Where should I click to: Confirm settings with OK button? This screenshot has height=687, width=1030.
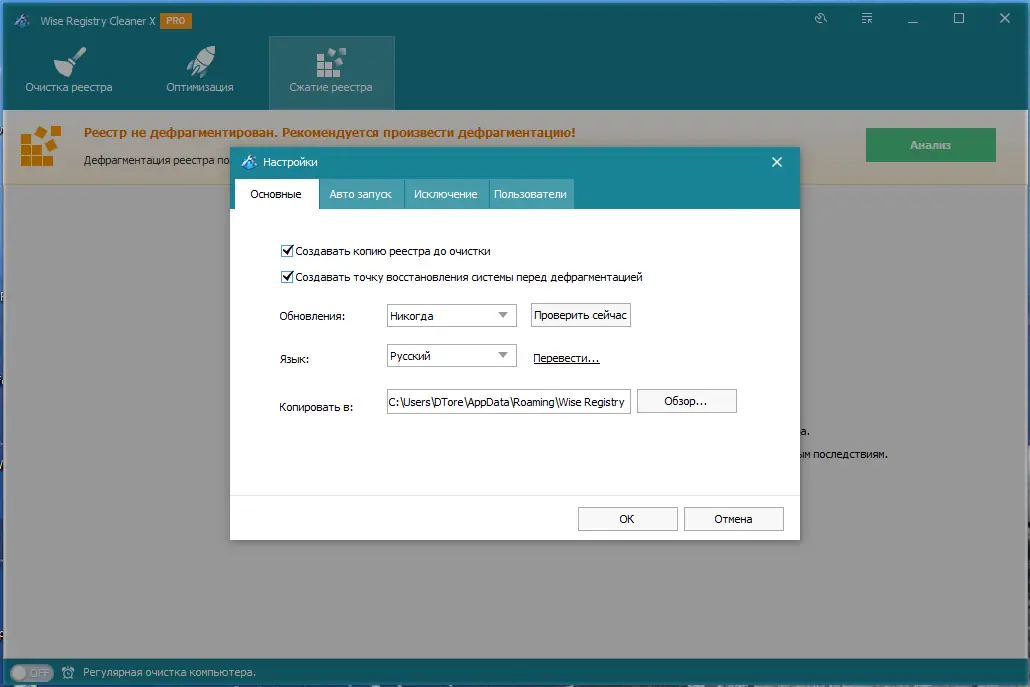click(x=627, y=519)
